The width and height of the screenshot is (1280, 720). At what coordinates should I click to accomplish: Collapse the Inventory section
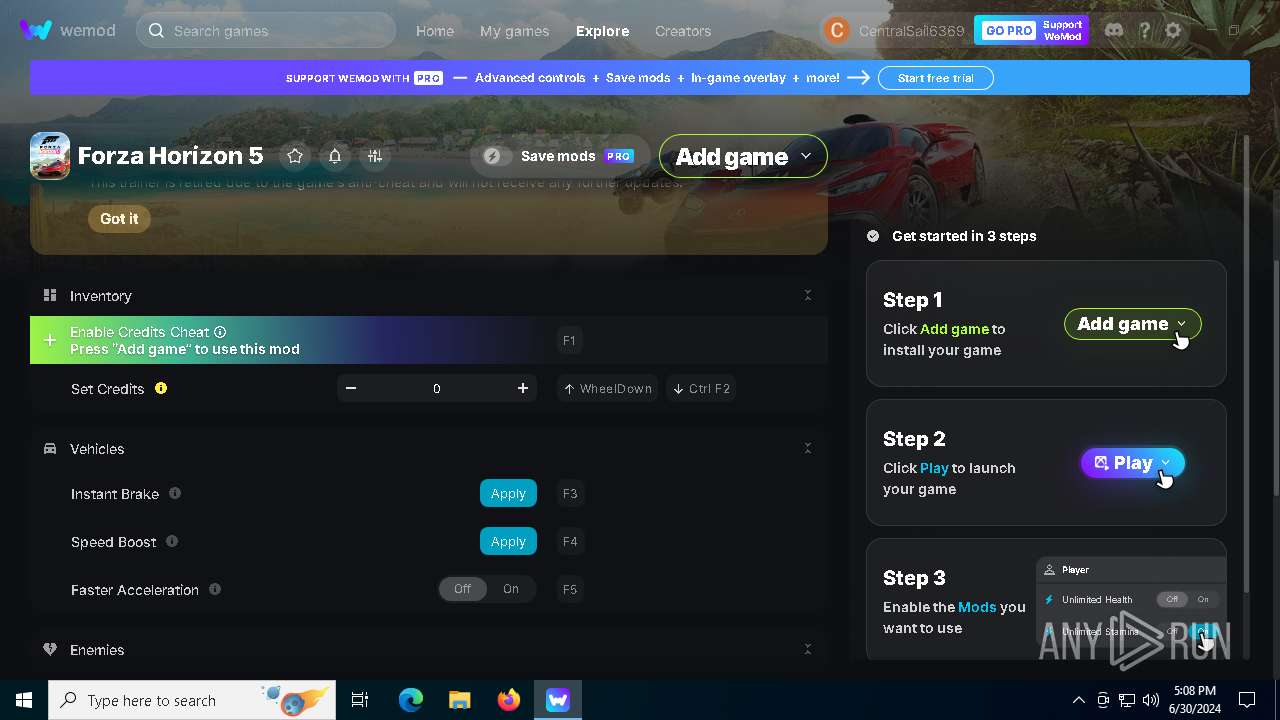coord(808,295)
